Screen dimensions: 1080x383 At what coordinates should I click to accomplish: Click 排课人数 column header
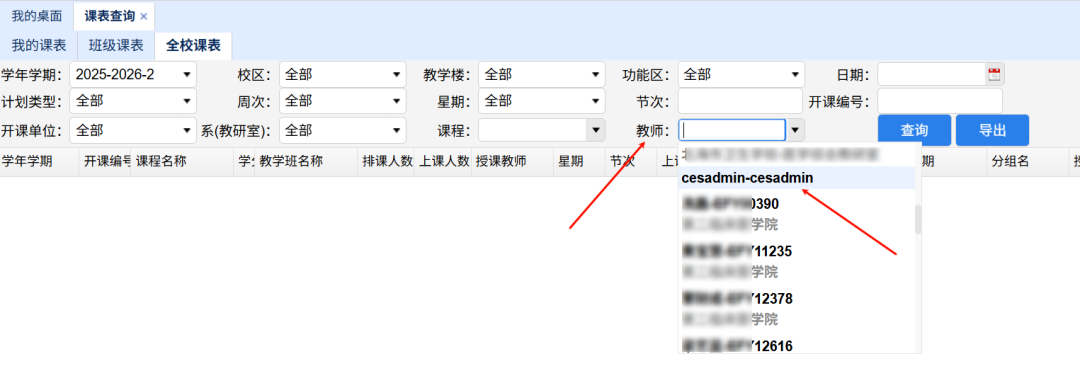386,162
